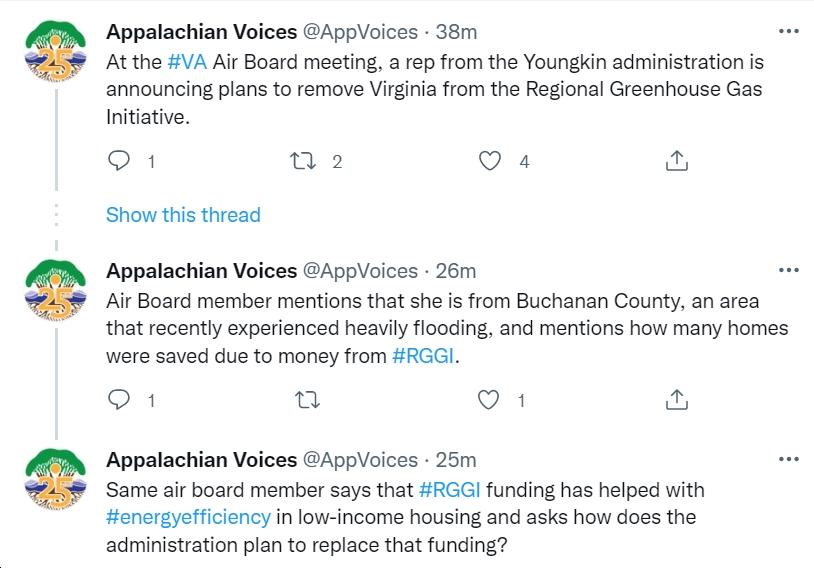Open more options for the 26m tweet
The width and height of the screenshot is (814, 568).
[x=789, y=271]
